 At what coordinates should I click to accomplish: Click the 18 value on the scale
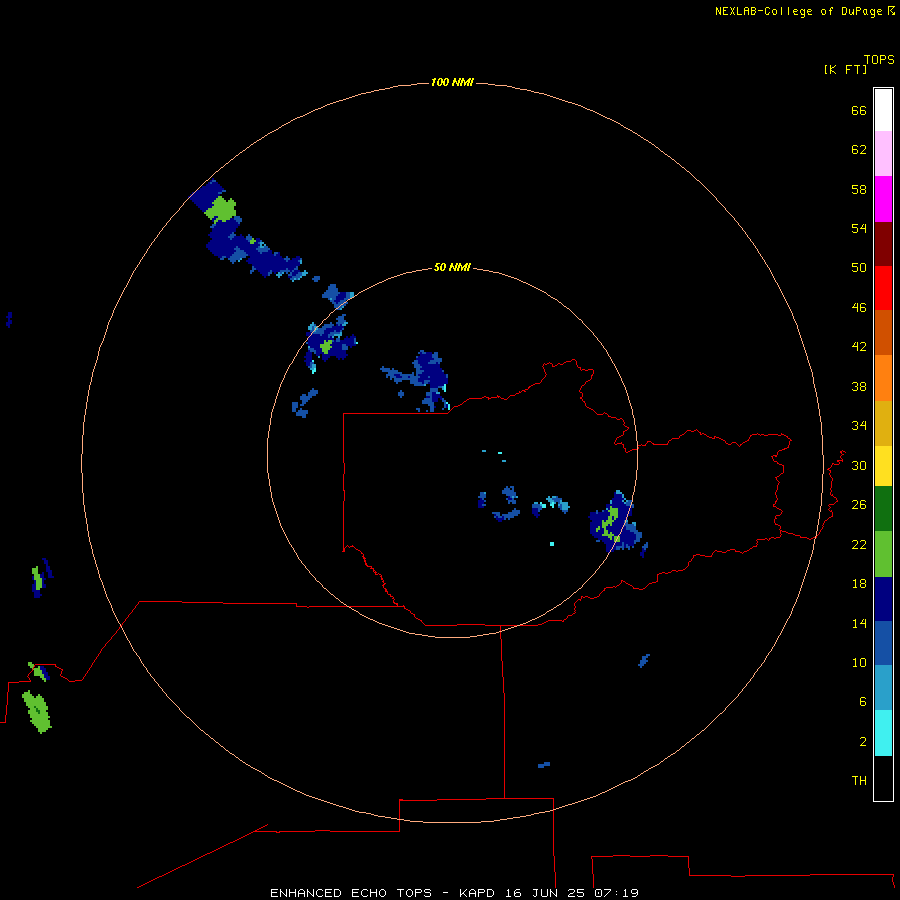coord(859,583)
